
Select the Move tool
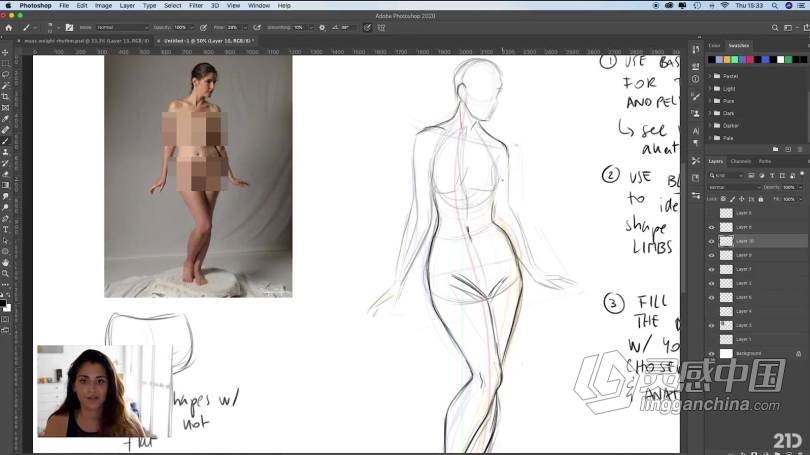click(x=5, y=53)
